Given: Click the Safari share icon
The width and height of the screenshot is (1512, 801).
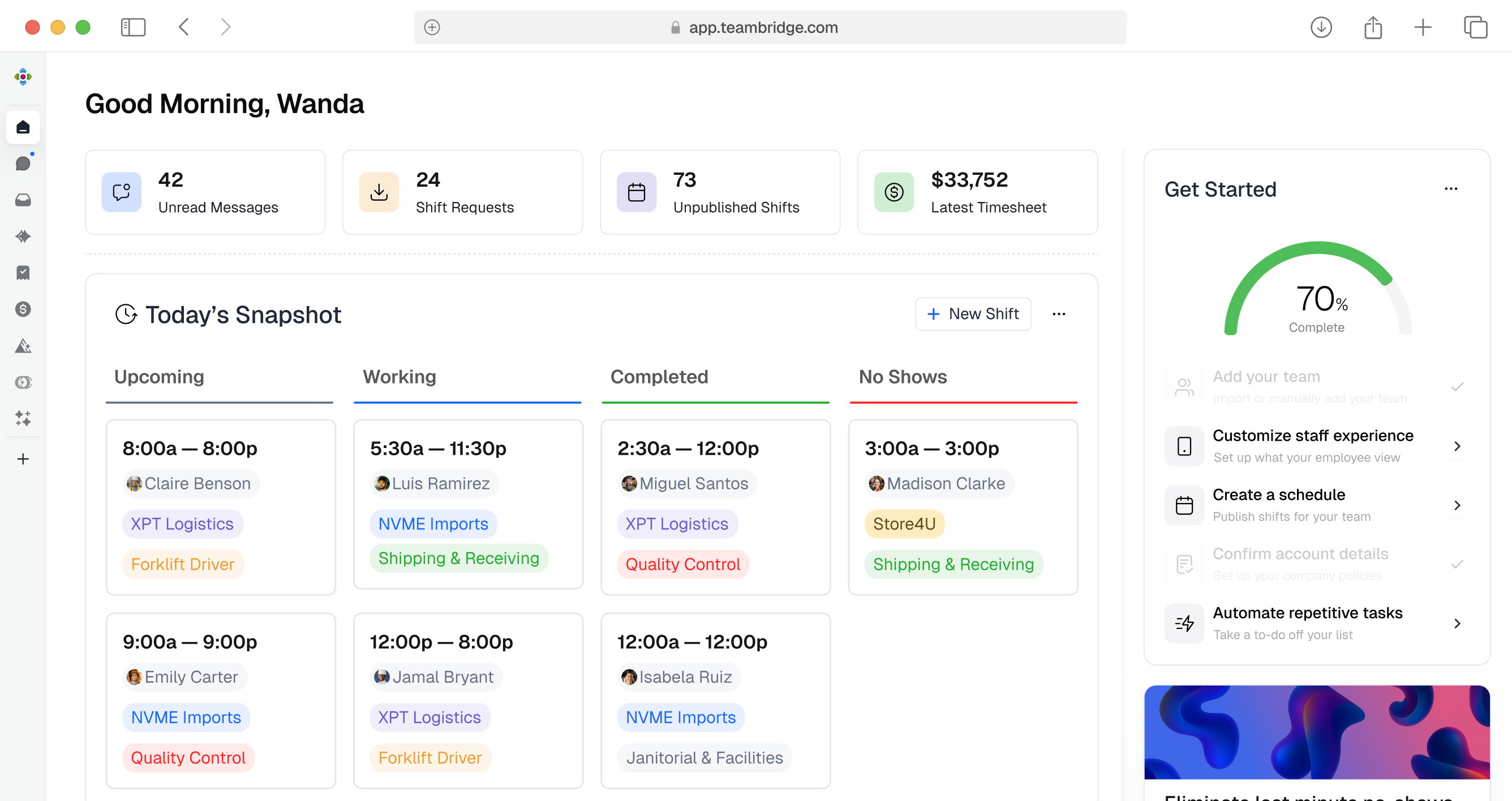Looking at the screenshot, I should (x=1372, y=28).
